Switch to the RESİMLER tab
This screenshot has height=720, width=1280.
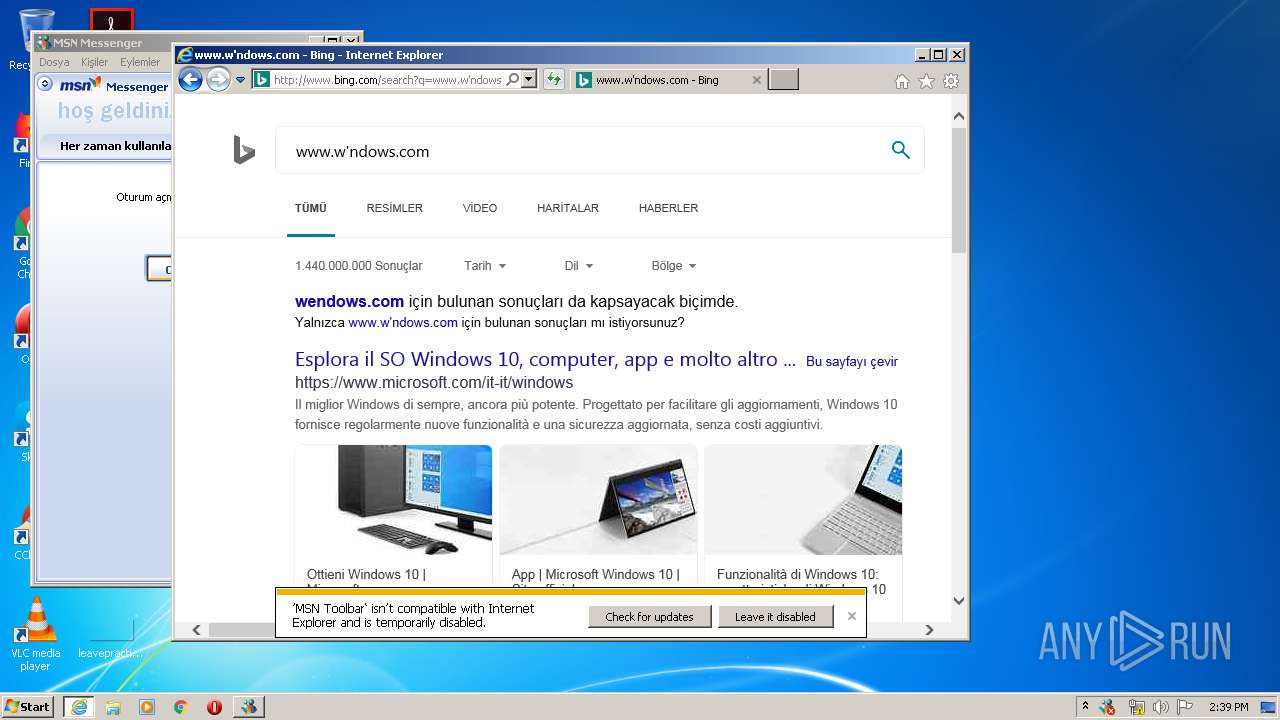[x=395, y=208]
